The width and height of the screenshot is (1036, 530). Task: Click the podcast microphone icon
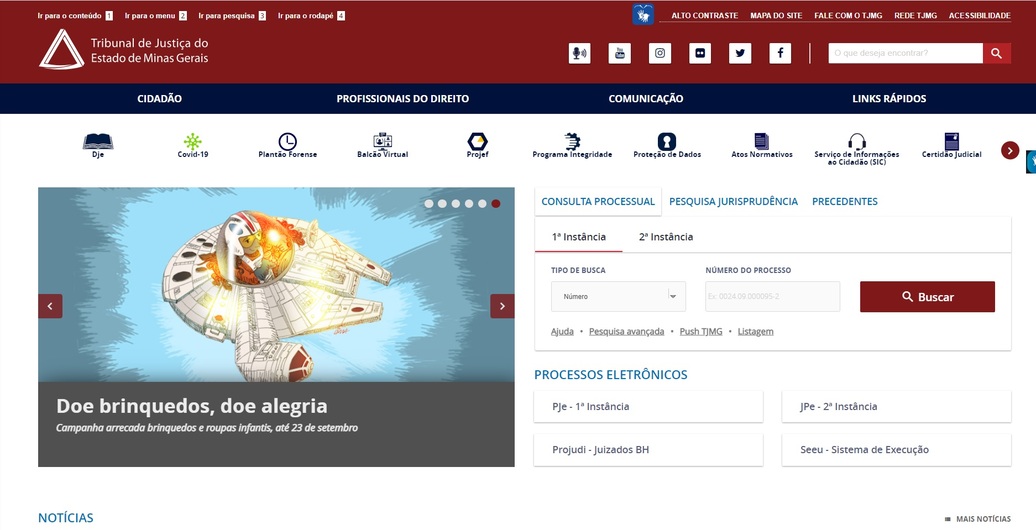click(579, 54)
